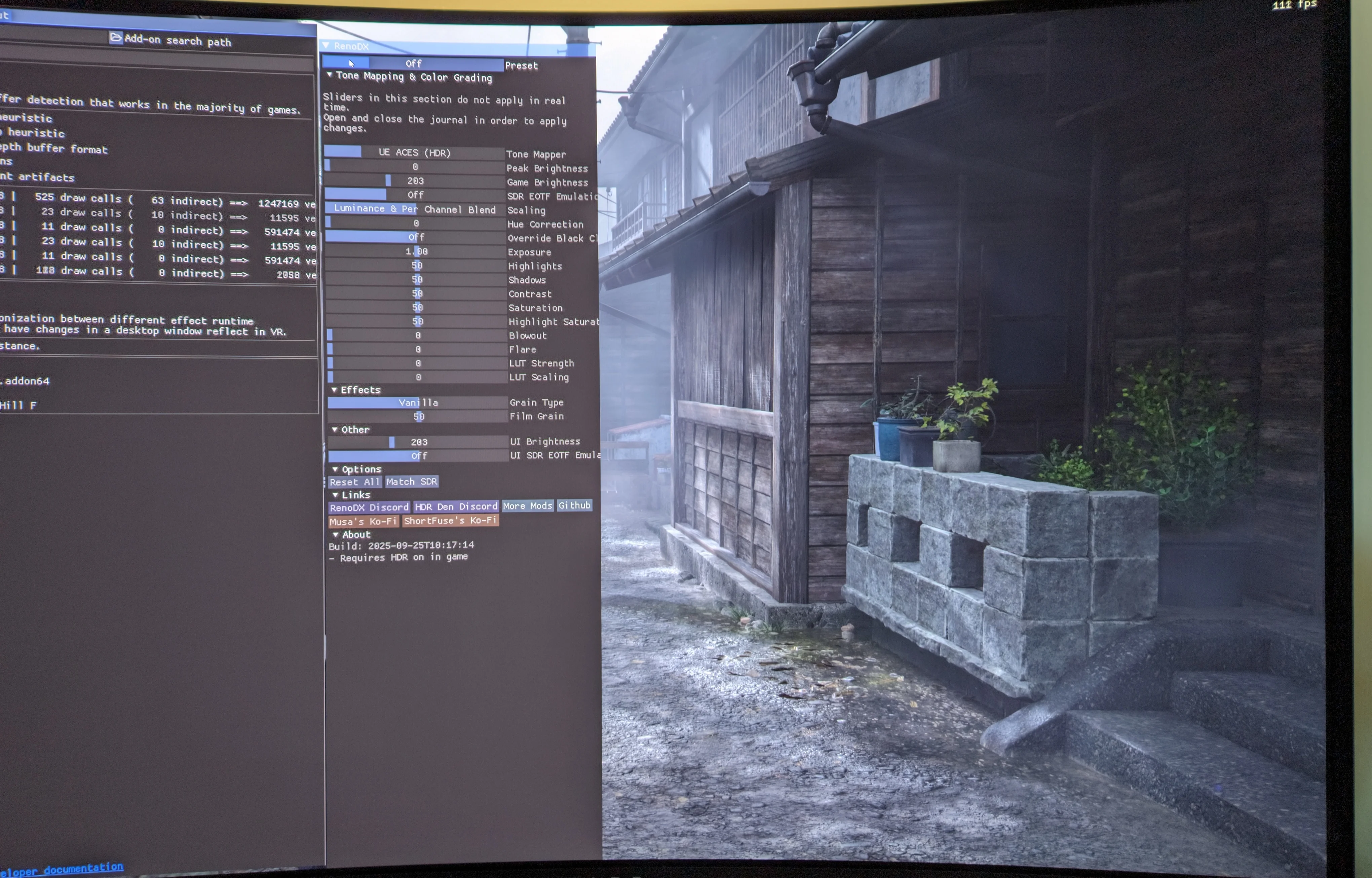Image resolution: width=1372 pixels, height=878 pixels.
Task: Open the Github link button
Action: tap(574, 505)
